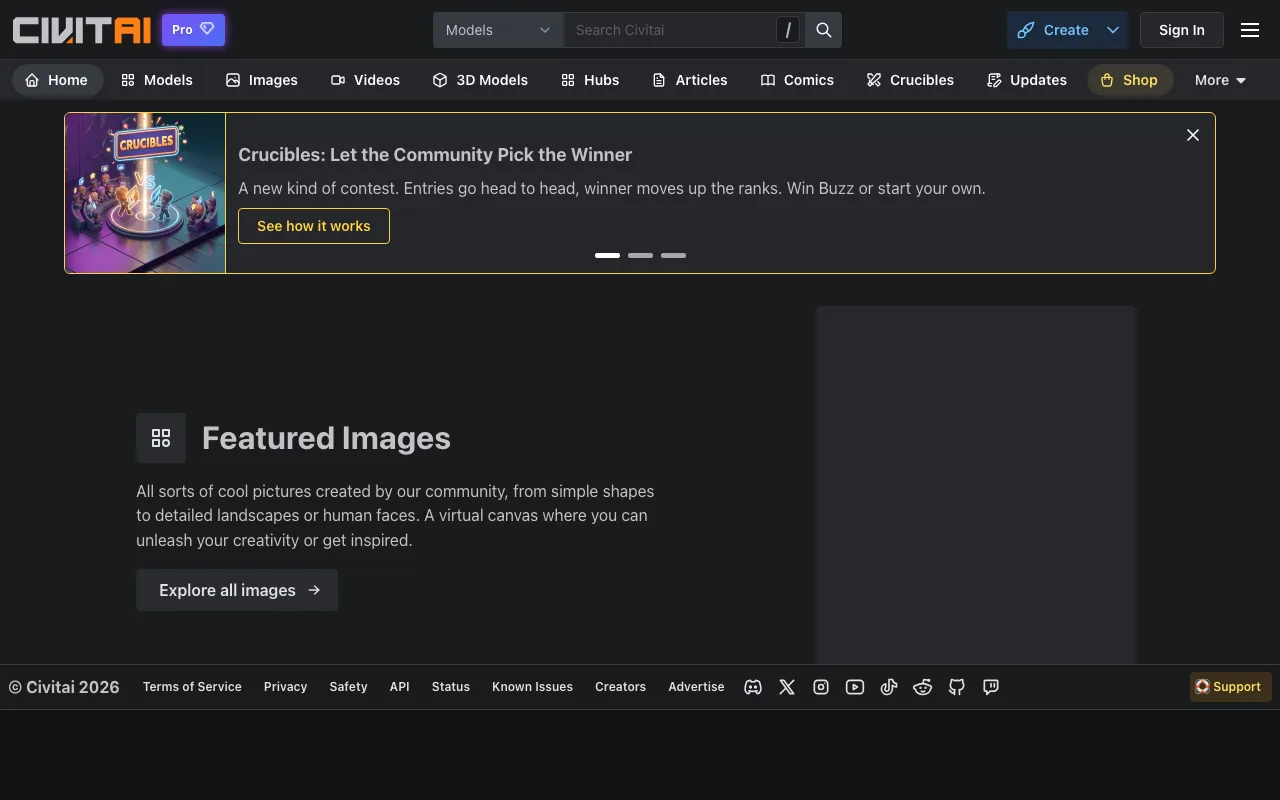
Task: Select the Home tab
Action: coord(57,80)
